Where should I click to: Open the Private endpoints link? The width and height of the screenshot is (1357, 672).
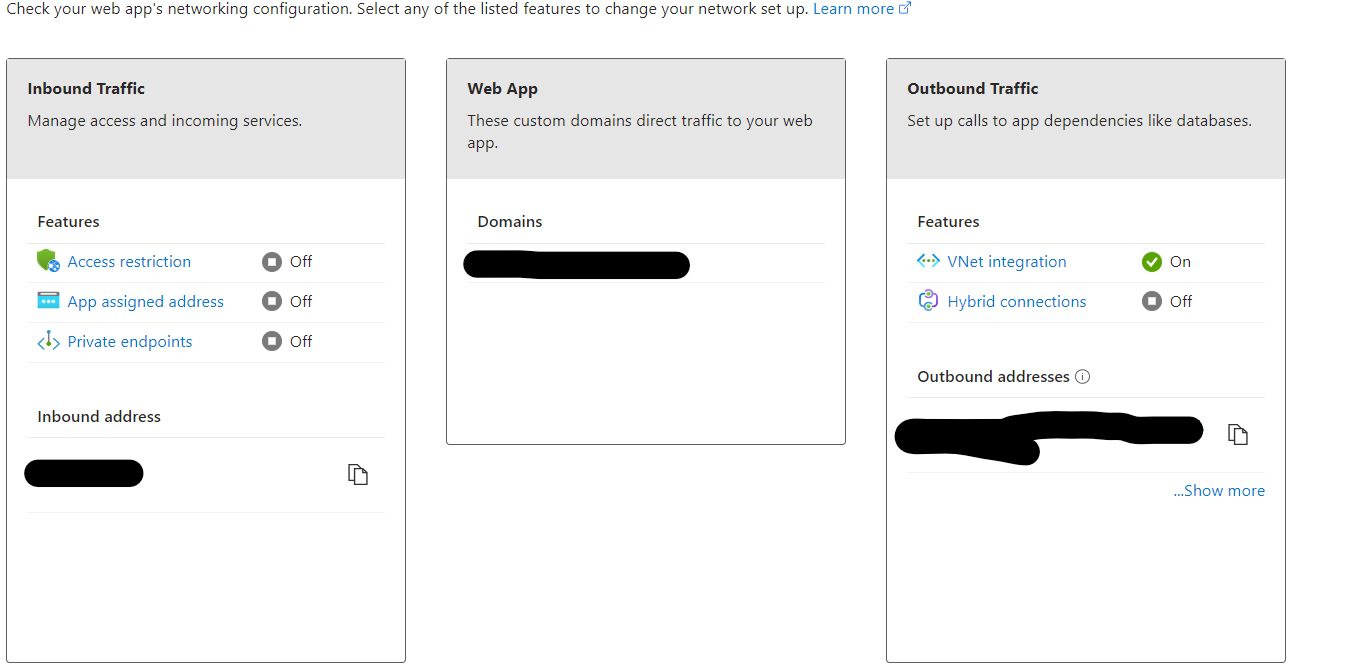pos(130,342)
